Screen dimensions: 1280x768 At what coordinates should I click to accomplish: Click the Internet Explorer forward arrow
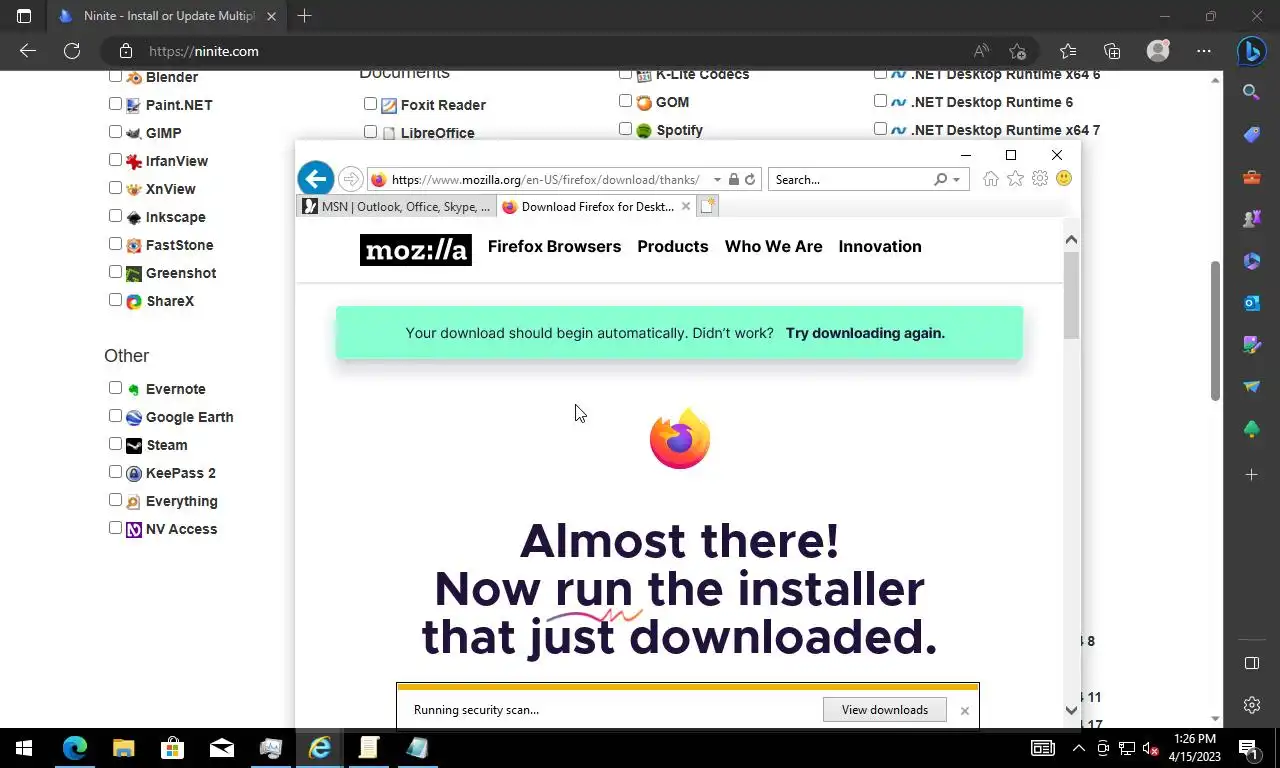tap(350, 180)
